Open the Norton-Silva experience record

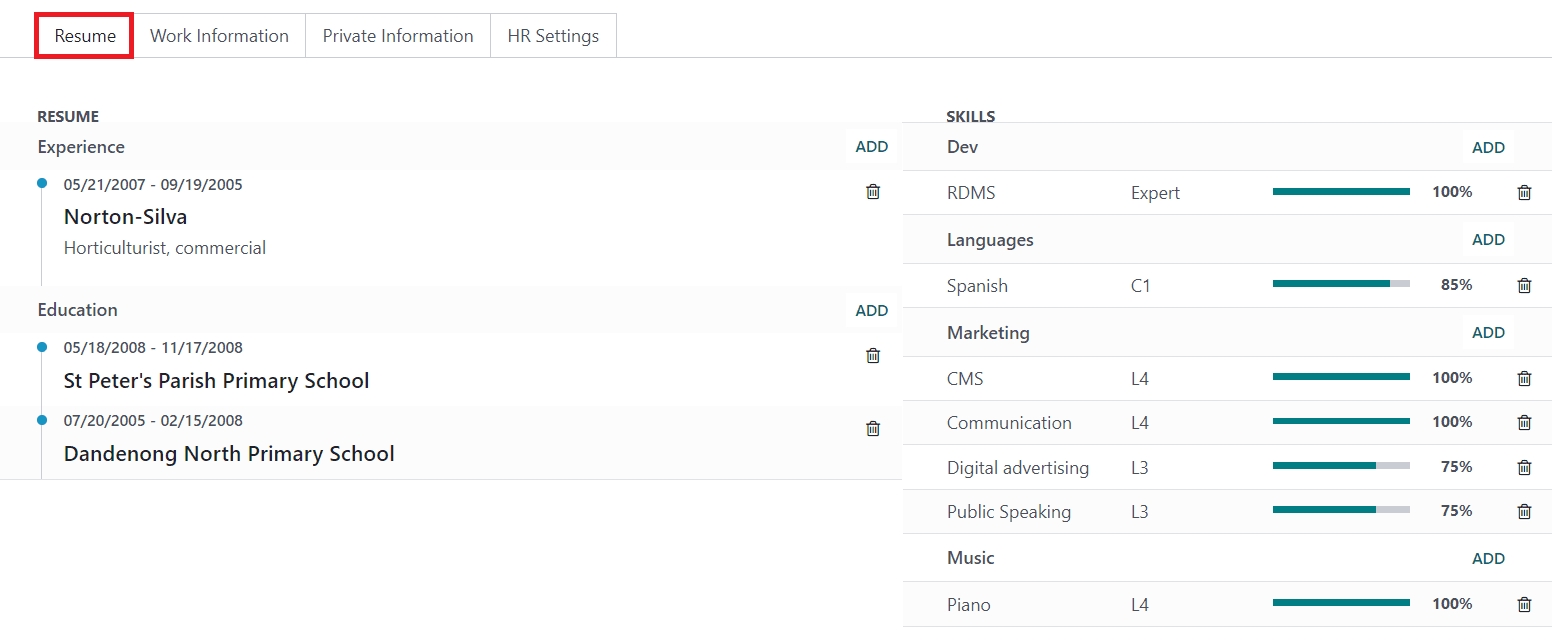pos(126,217)
